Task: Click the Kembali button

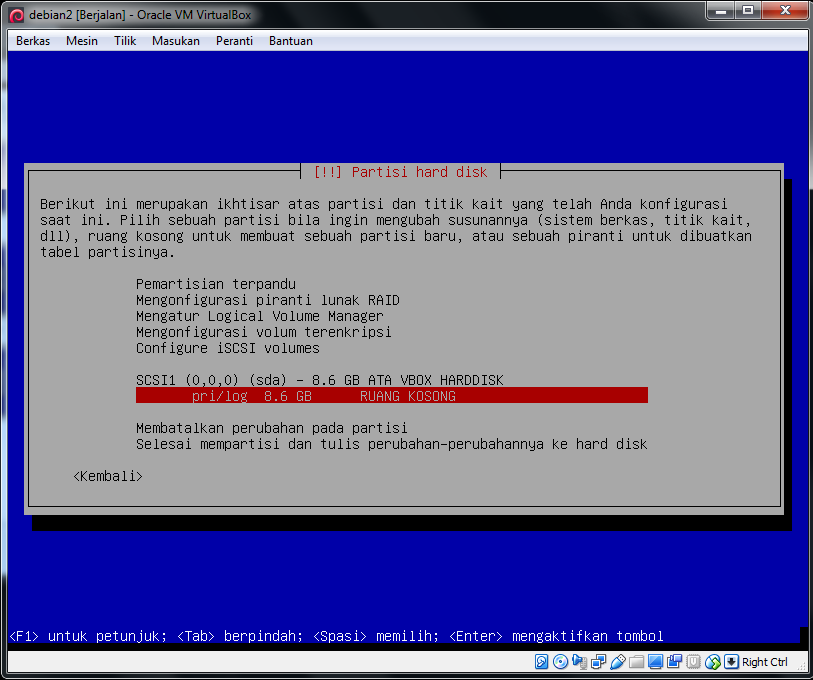Action: (x=108, y=476)
